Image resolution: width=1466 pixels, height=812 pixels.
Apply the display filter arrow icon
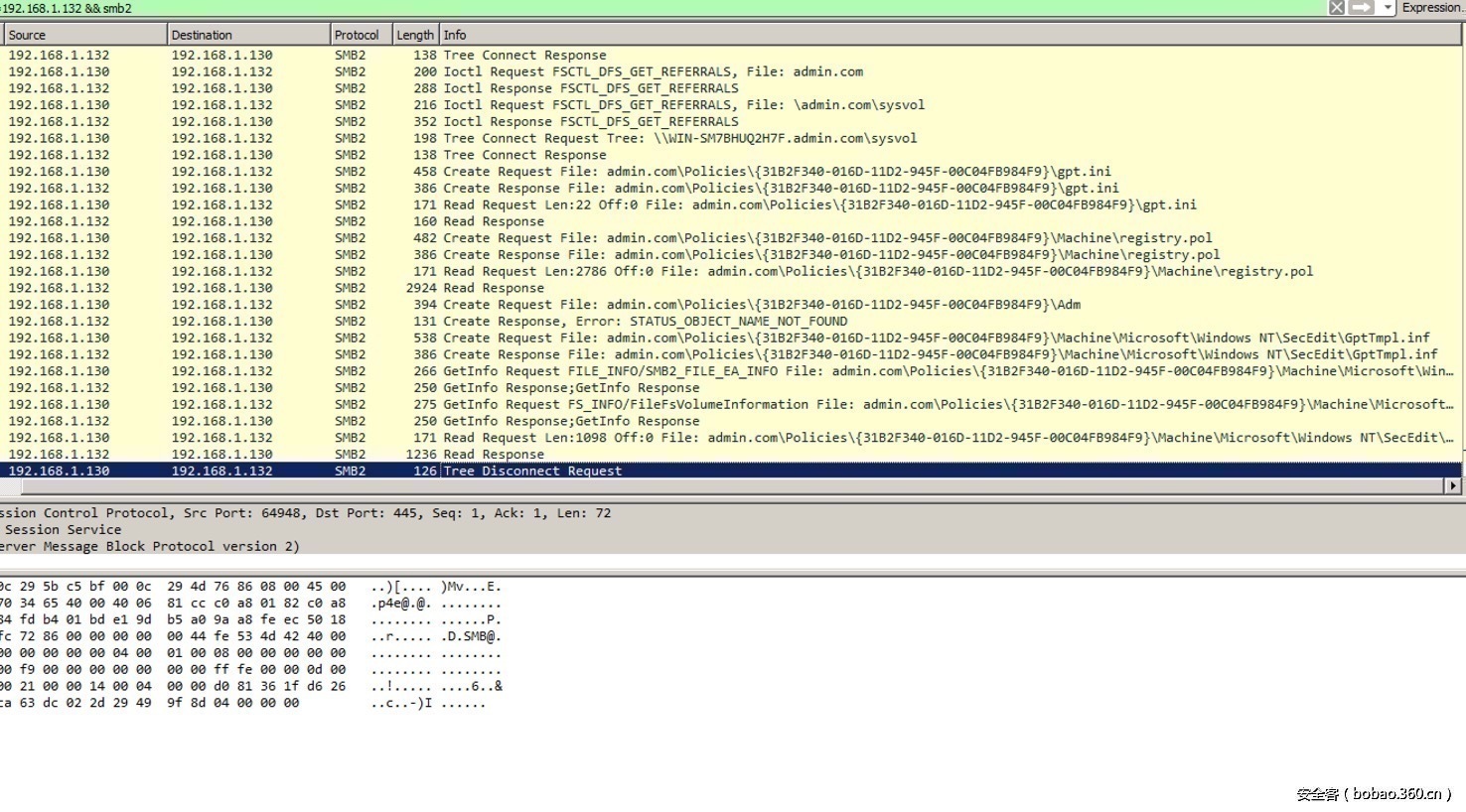1361,8
